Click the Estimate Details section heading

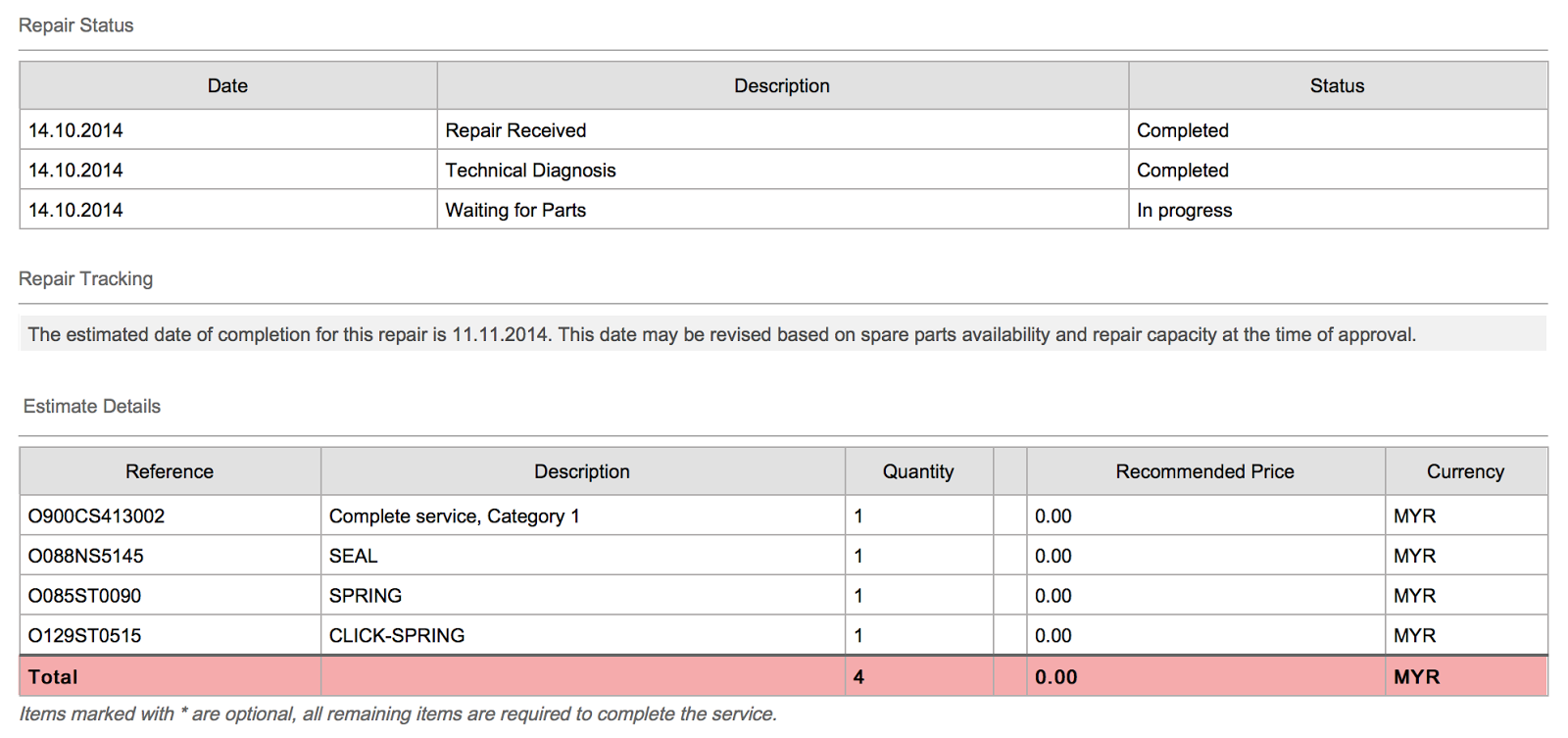(91, 407)
